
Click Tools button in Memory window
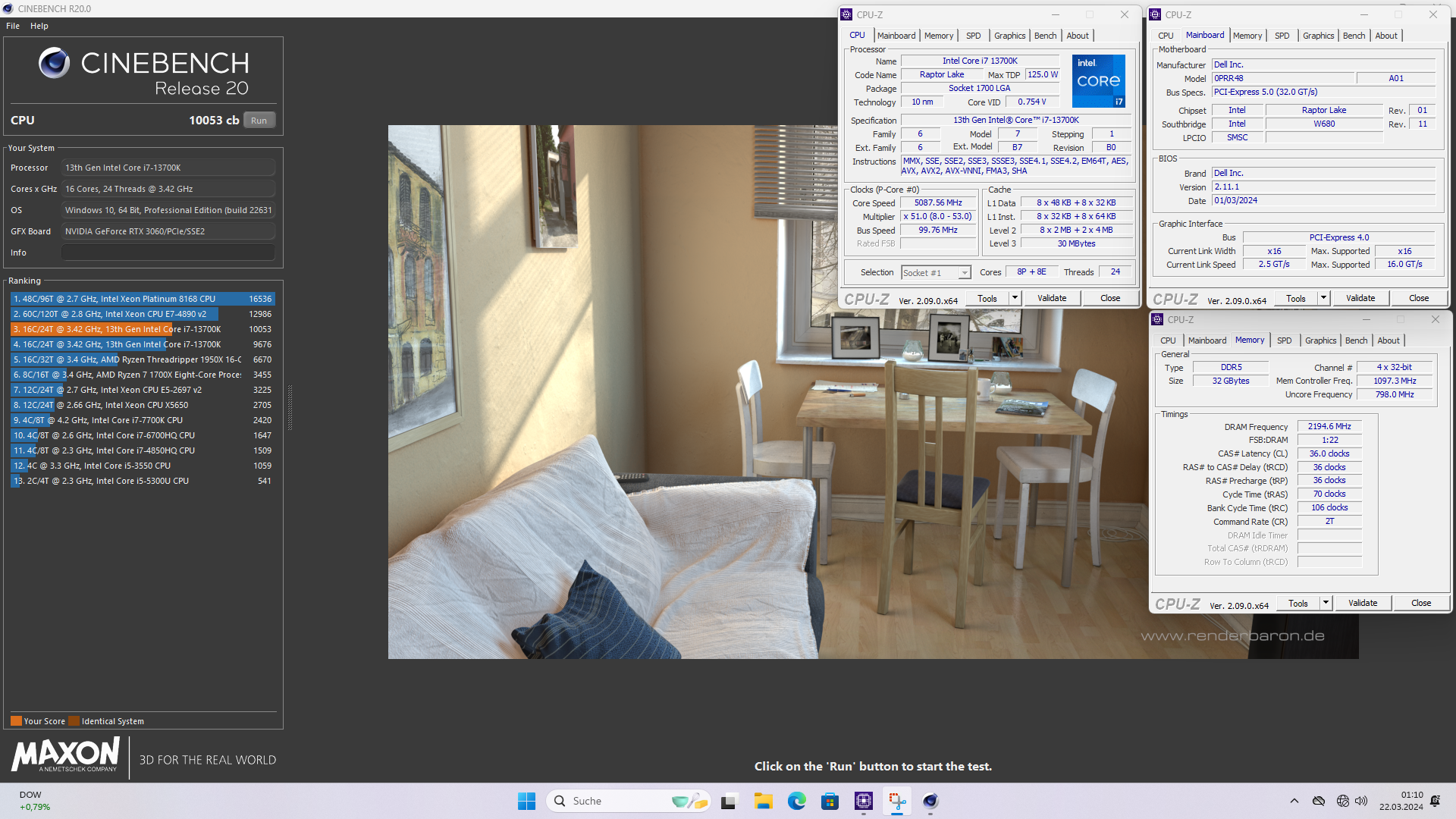click(1298, 604)
